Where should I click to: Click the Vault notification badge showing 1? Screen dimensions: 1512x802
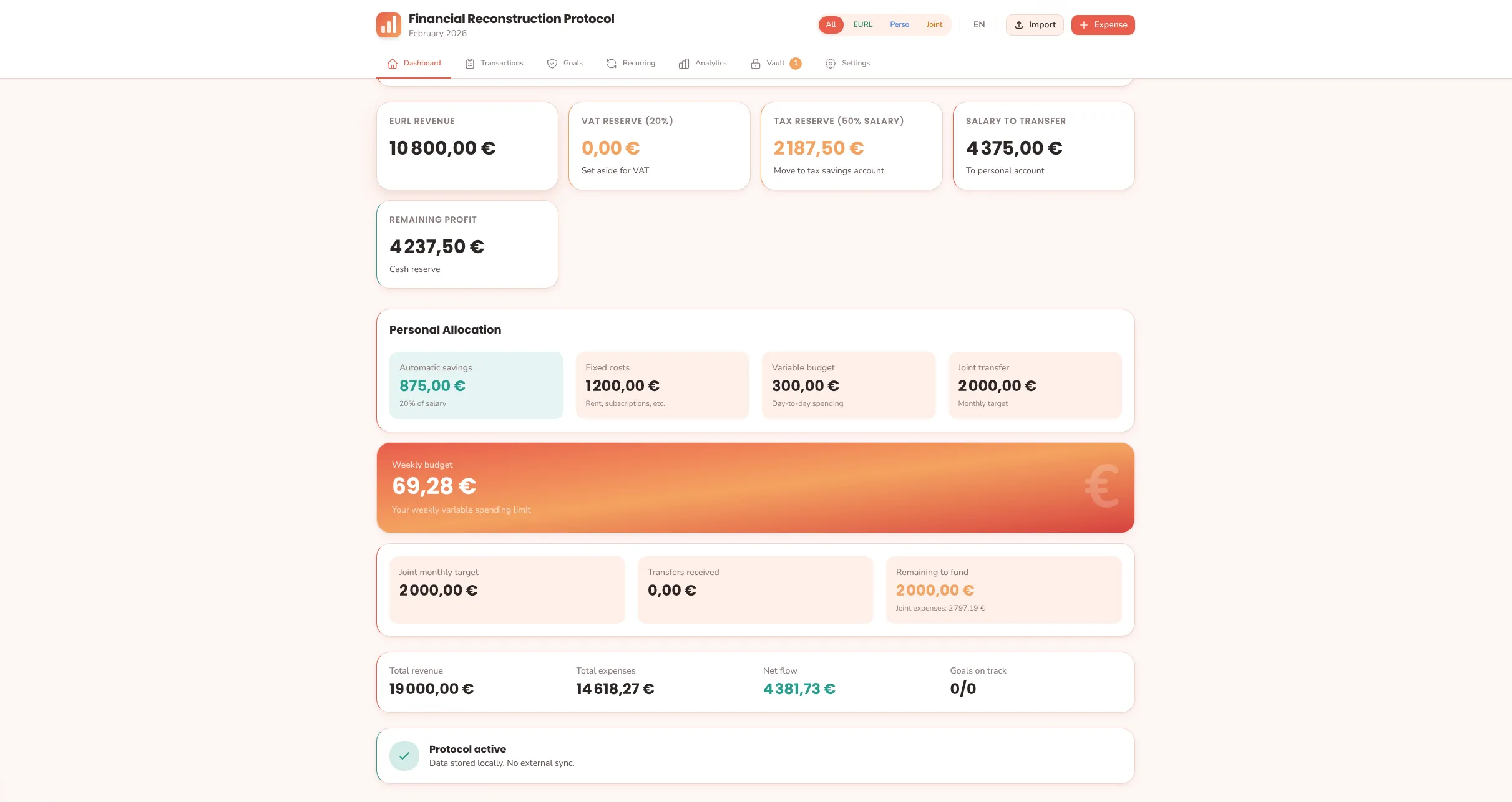pos(795,63)
